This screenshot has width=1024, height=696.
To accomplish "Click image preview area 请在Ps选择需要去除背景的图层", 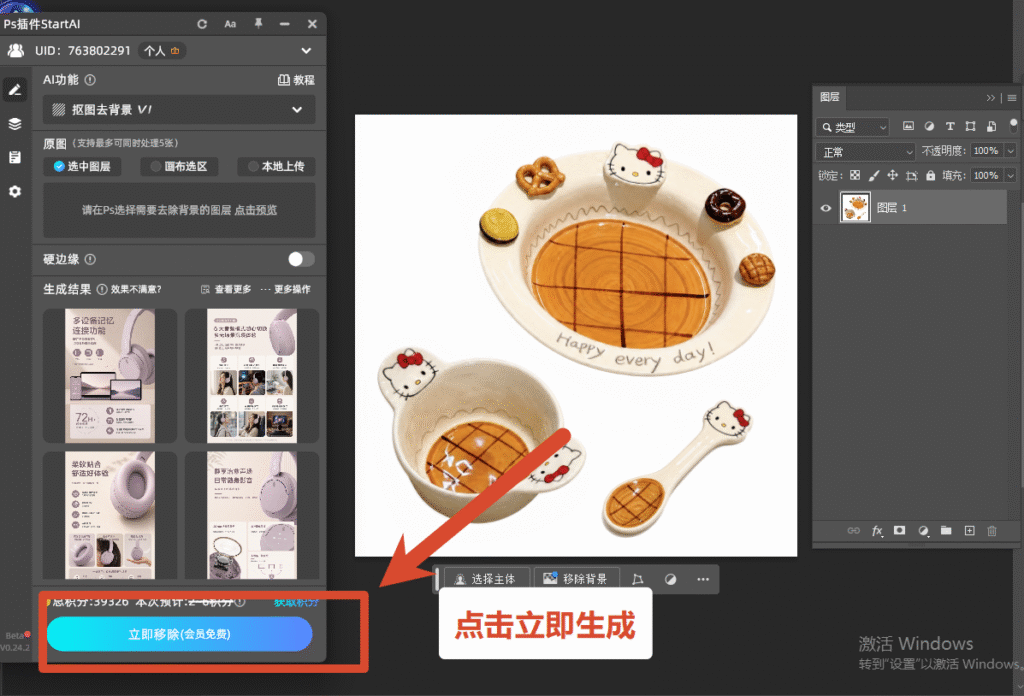I will pyautogui.click(x=179, y=210).
